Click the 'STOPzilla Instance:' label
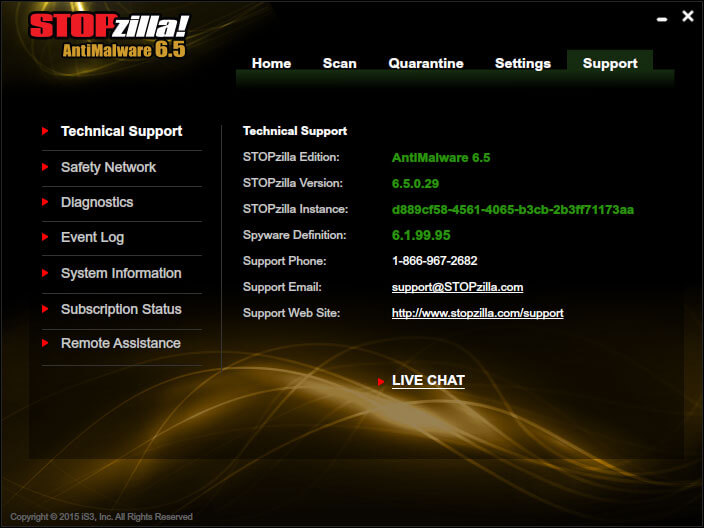This screenshot has width=704, height=528. pyautogui.click(x=295, y=209)
